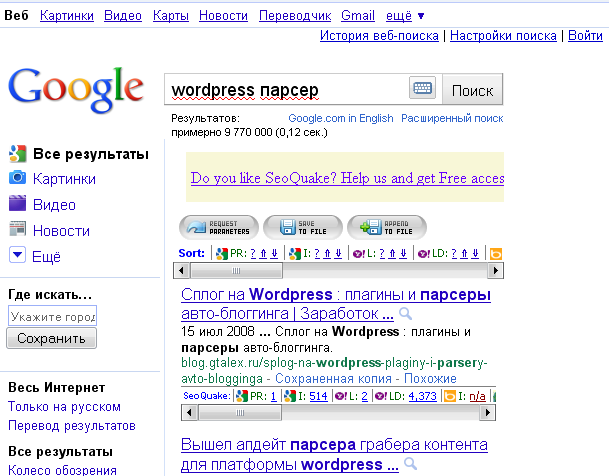Click the Сохранить button under location field

(x=51, y=338)
